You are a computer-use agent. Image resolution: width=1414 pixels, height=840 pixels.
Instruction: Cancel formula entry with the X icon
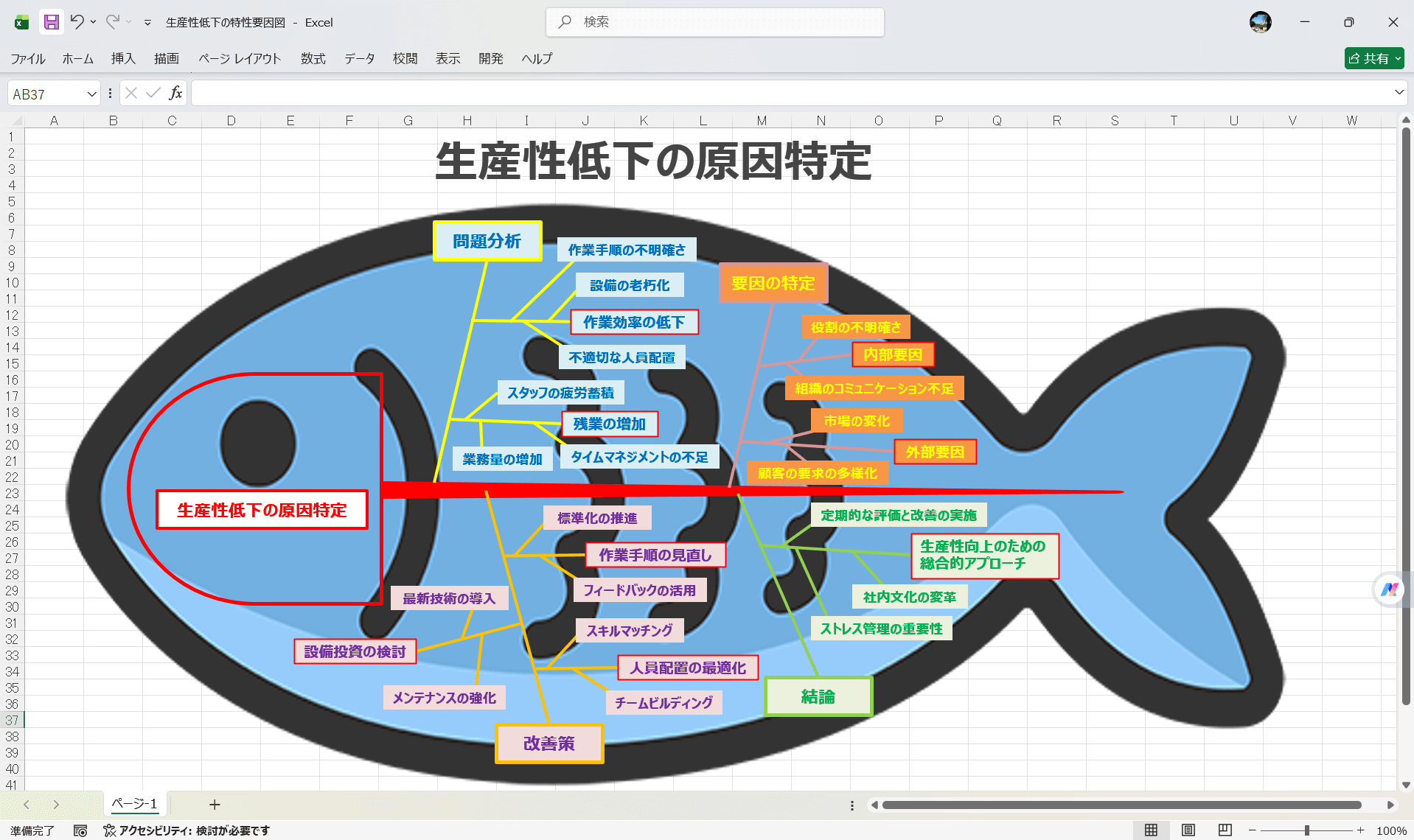click(131, 93)
